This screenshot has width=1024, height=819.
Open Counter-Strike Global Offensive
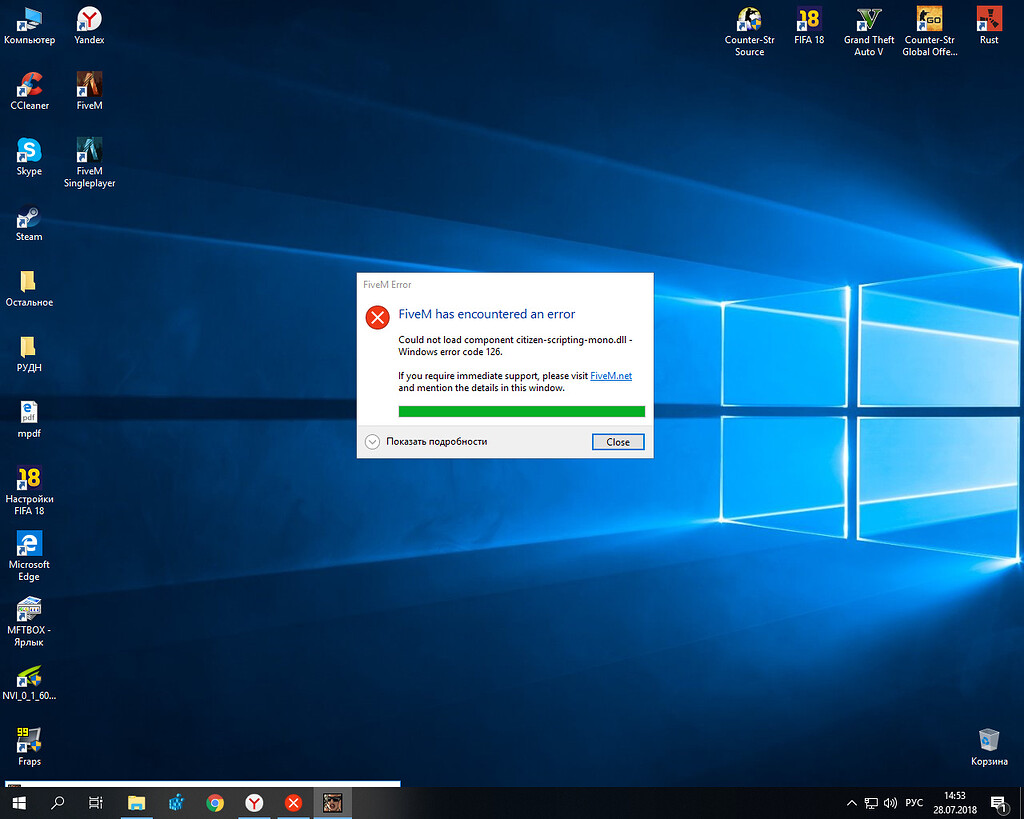[x=929, y=20]
